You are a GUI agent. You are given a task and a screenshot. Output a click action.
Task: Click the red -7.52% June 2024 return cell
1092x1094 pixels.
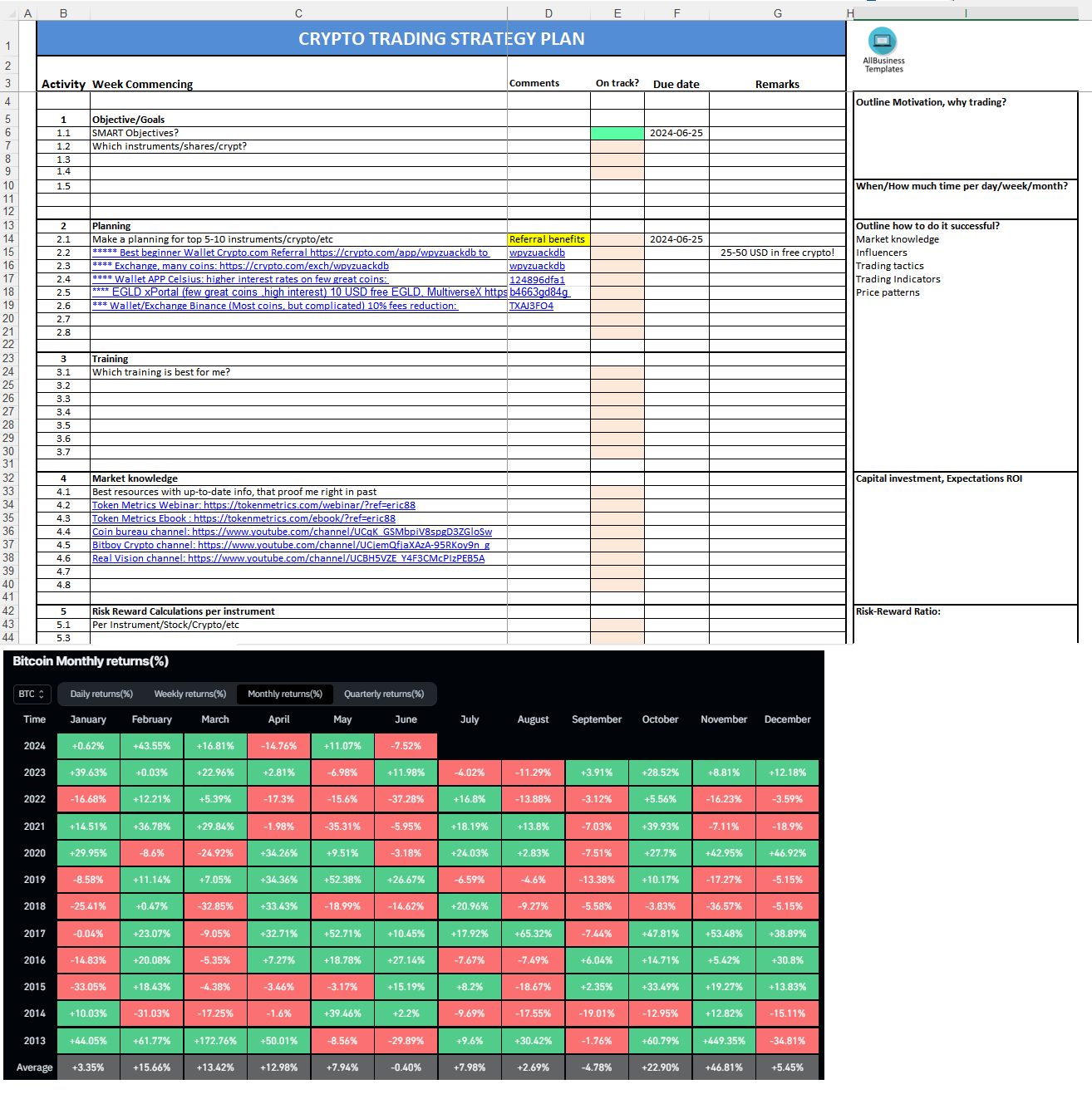click(x=406, y=746)
